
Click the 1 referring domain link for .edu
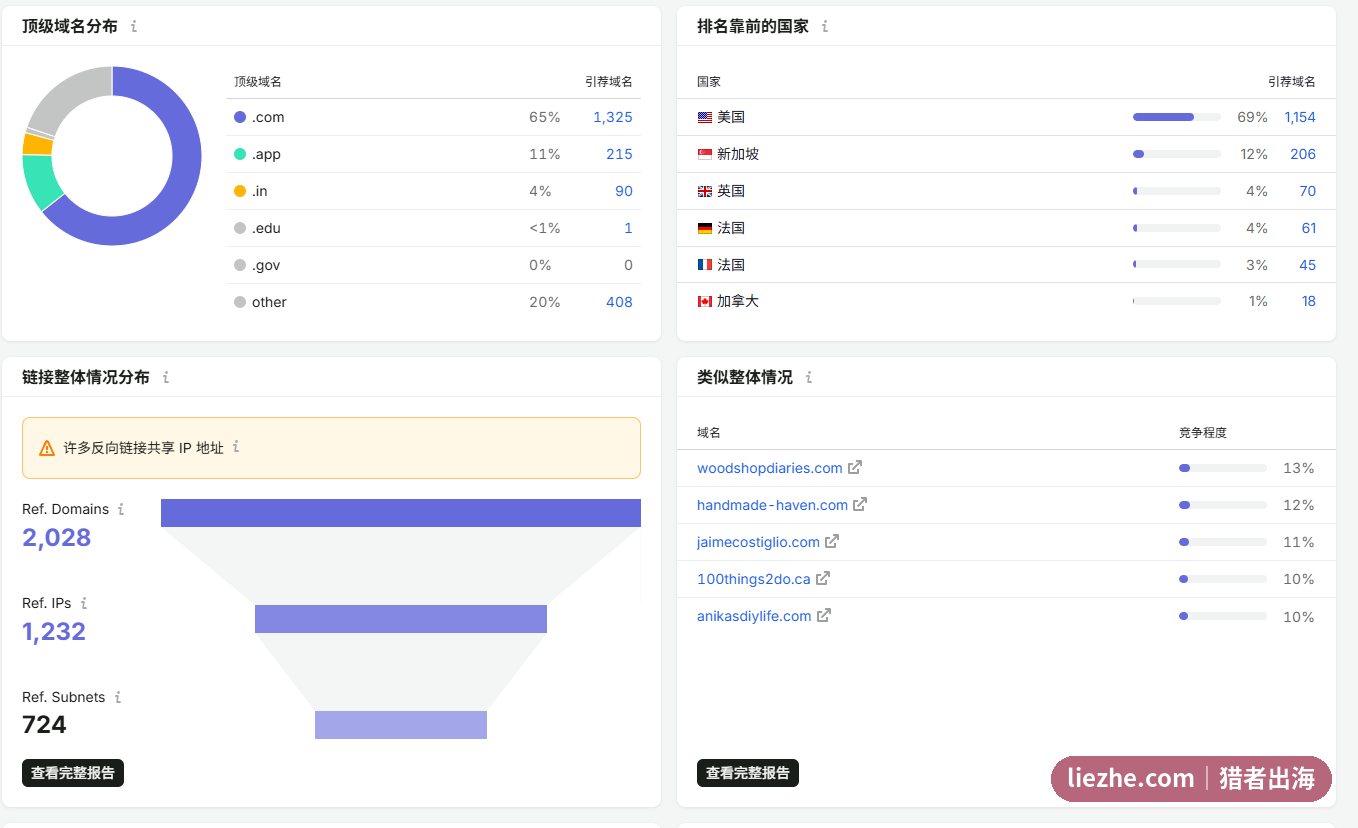click(x=628, y=228)
